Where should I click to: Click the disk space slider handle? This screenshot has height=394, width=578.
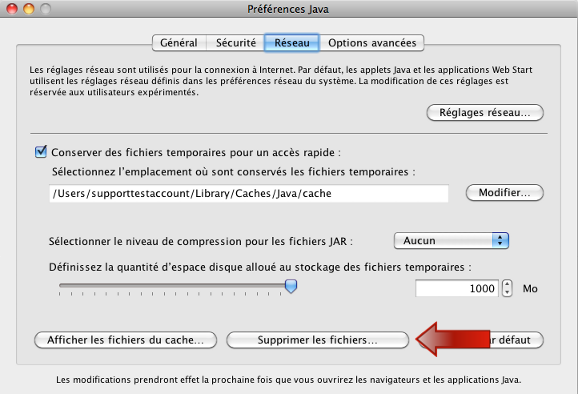click(x=291, y=286)
